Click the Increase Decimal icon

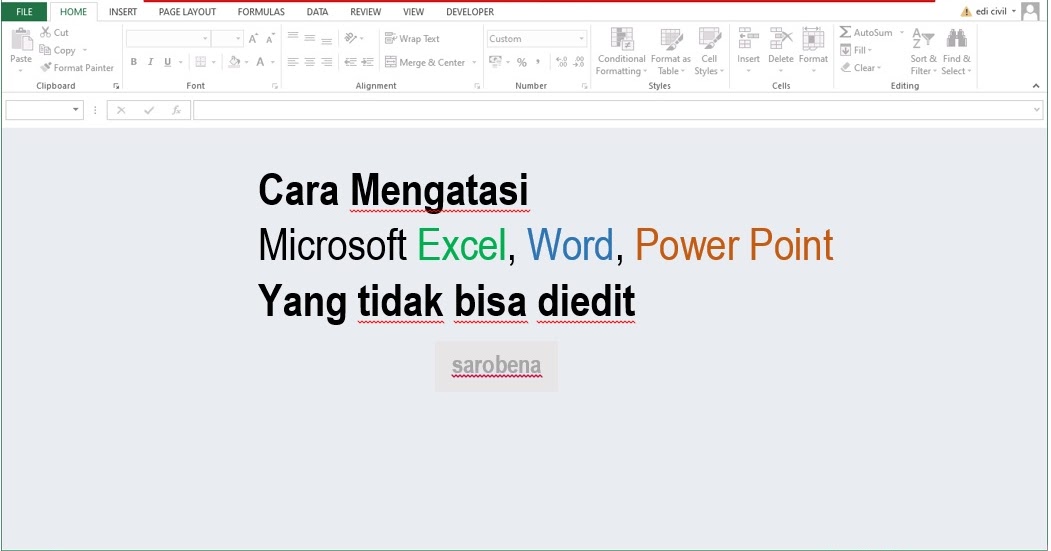(x=562, y=62)
